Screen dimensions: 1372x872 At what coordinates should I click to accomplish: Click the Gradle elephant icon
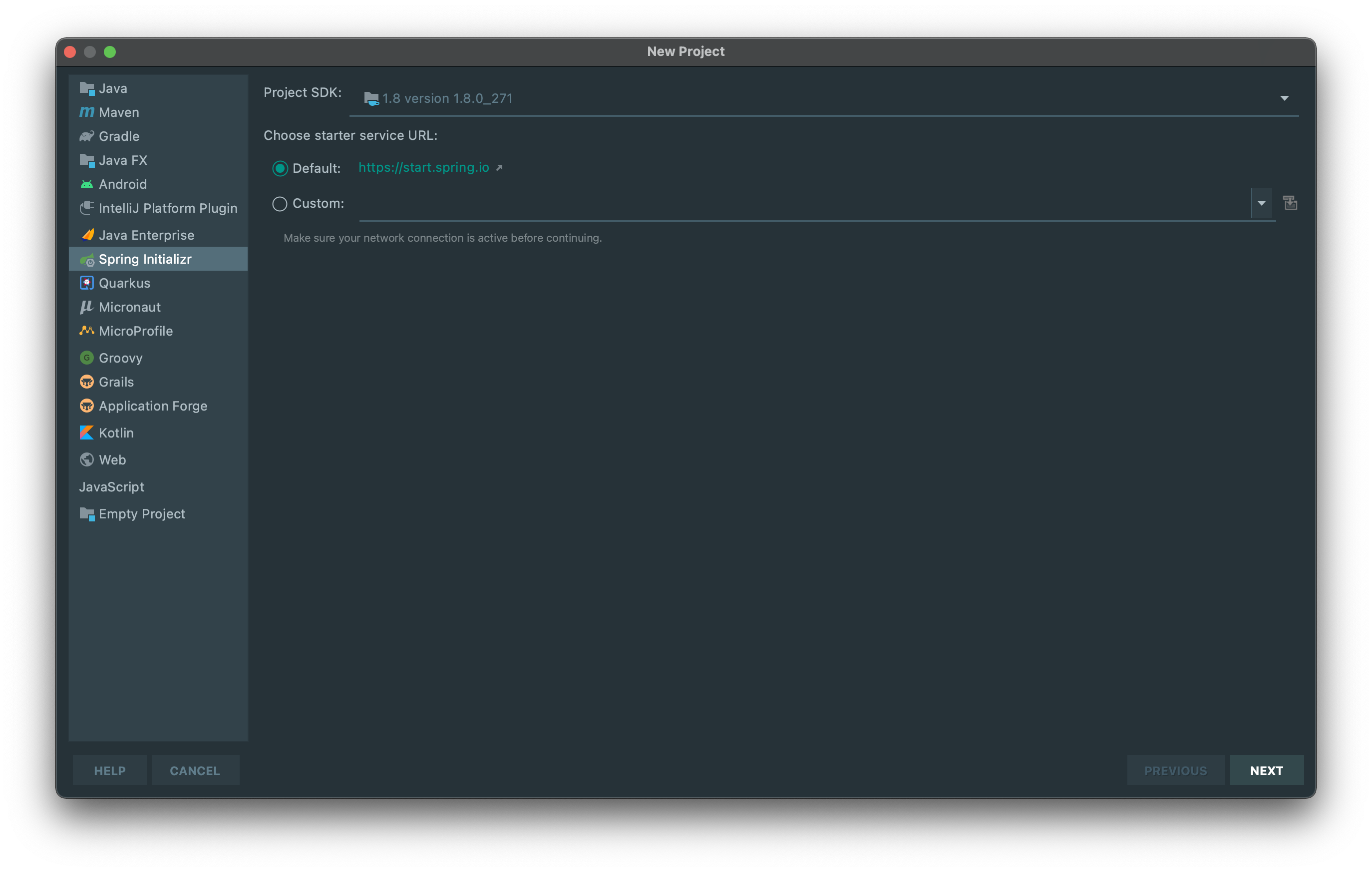tap(86, 136)
